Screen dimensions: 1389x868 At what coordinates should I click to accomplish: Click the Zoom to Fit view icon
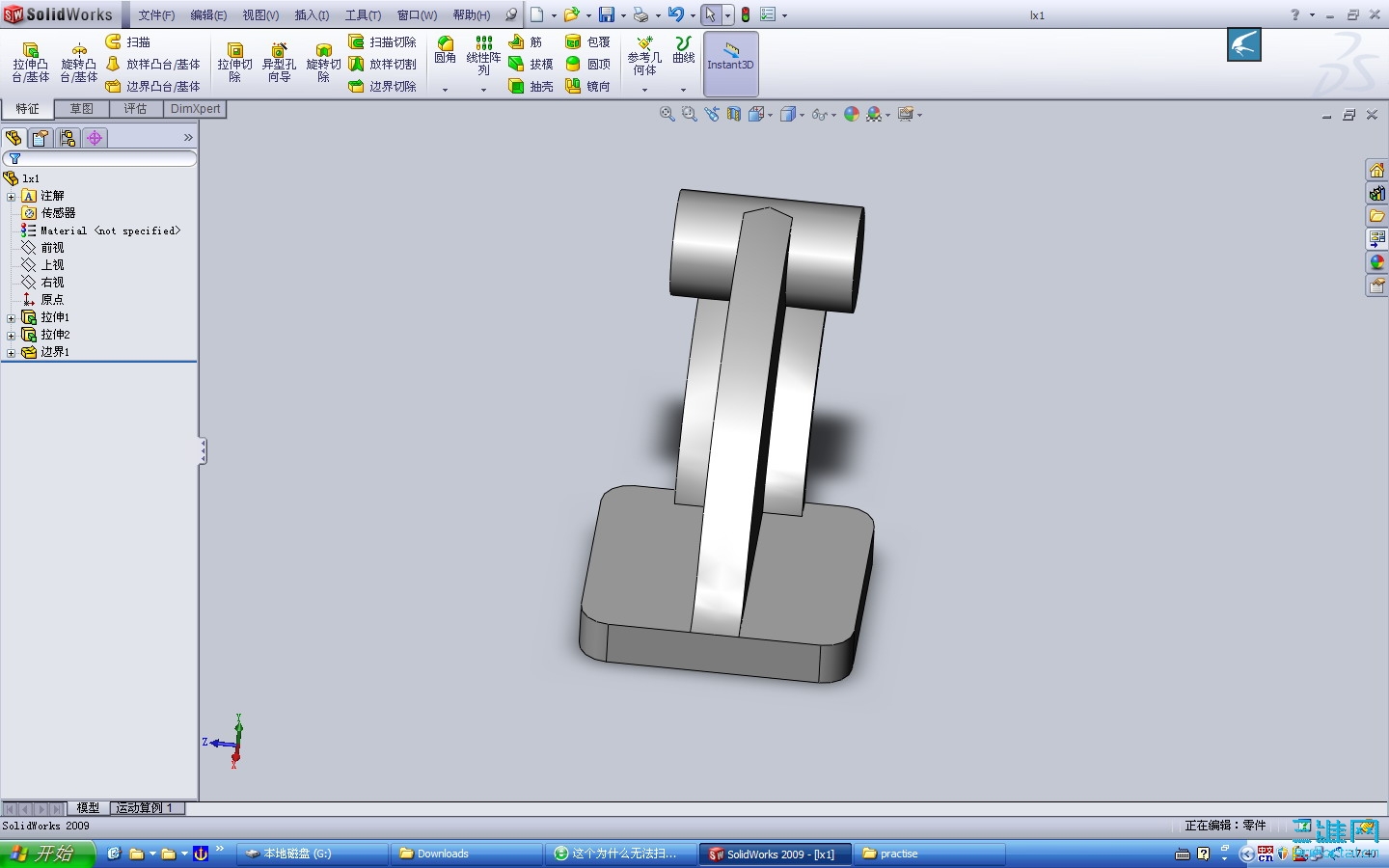(x=667, y=114)
